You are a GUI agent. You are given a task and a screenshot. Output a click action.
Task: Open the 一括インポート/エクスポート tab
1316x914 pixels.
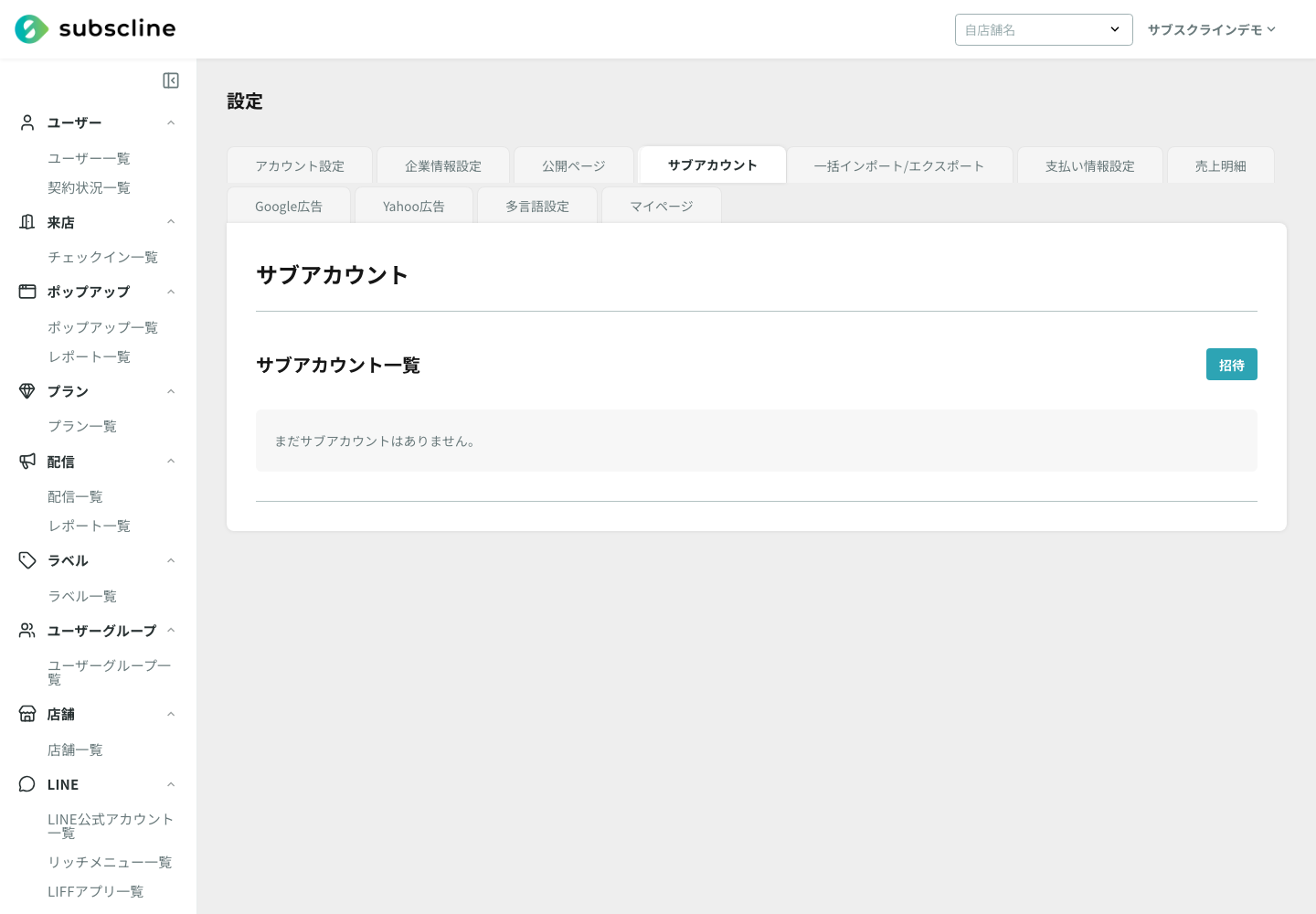[x=899, y=165]
